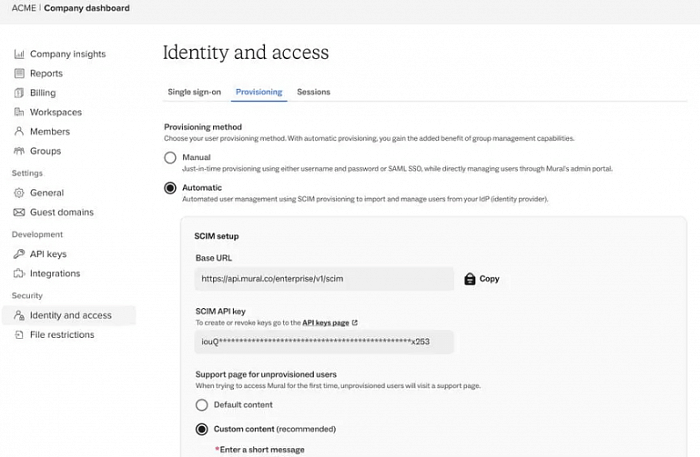Image resolution: width=700 pixels, height=457 pixels.
Task: Click the SCIM API key field
Action: 324,342
